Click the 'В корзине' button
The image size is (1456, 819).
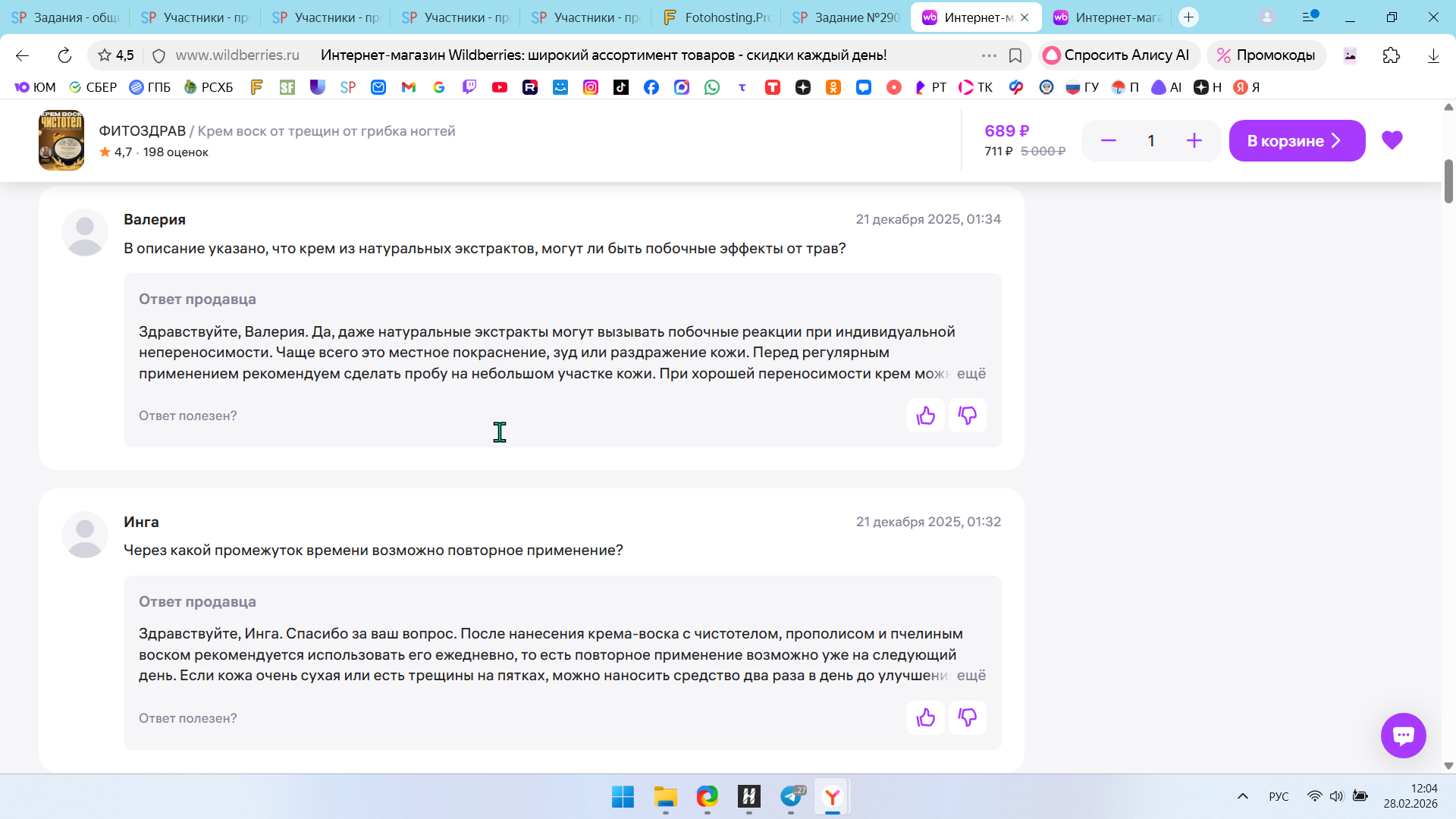click(x=1296, y=140)
